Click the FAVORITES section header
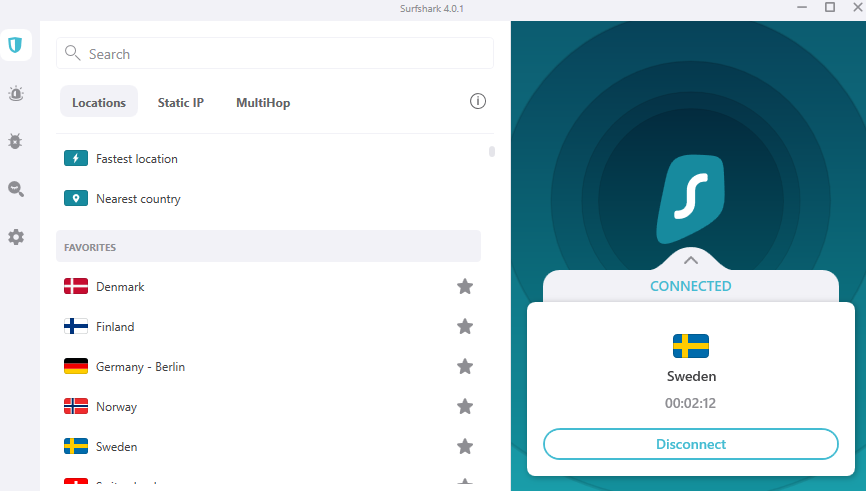Viewport: 866px width, 491px height. [268, 246]
